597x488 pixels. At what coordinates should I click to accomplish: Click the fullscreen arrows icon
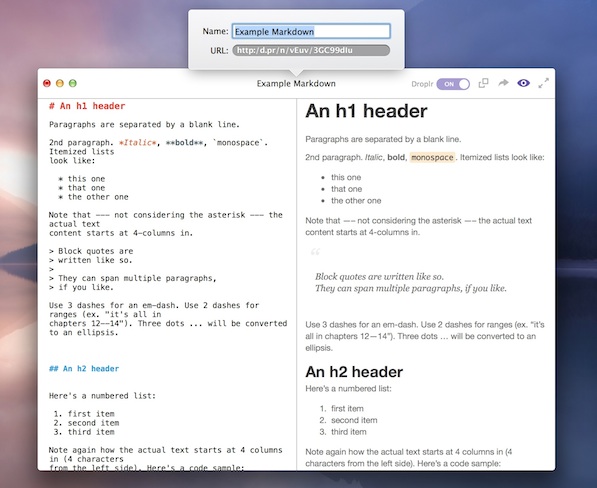tap(544, 83)
